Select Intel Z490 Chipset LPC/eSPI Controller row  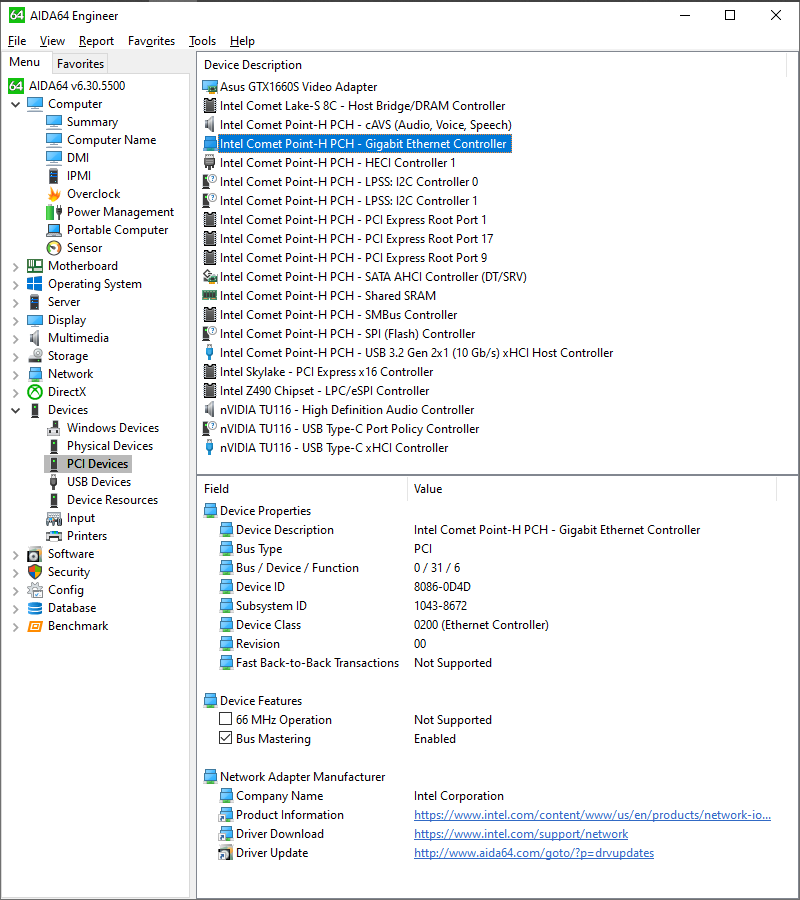coord(324,391)
